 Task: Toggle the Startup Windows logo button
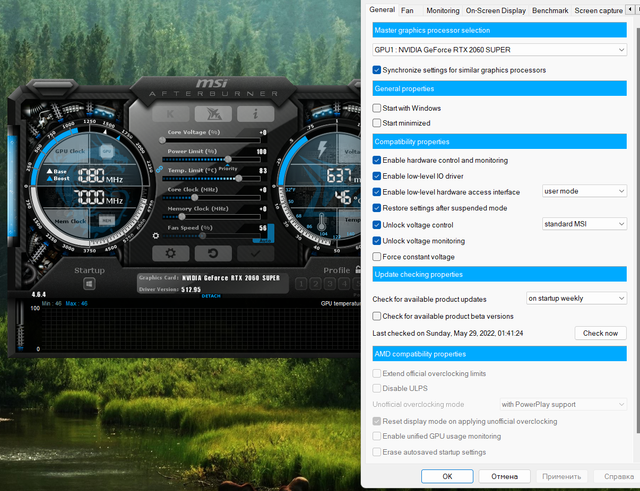[89, 284]
